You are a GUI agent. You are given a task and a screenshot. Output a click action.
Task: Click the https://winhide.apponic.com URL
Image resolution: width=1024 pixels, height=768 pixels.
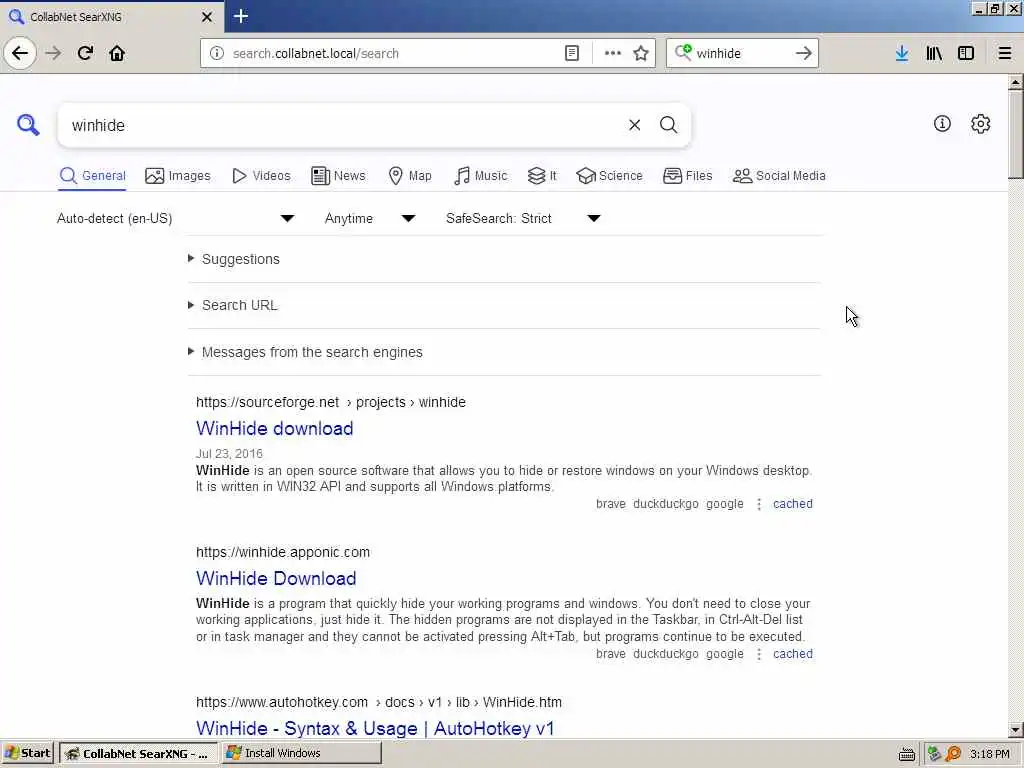[283, 552]
